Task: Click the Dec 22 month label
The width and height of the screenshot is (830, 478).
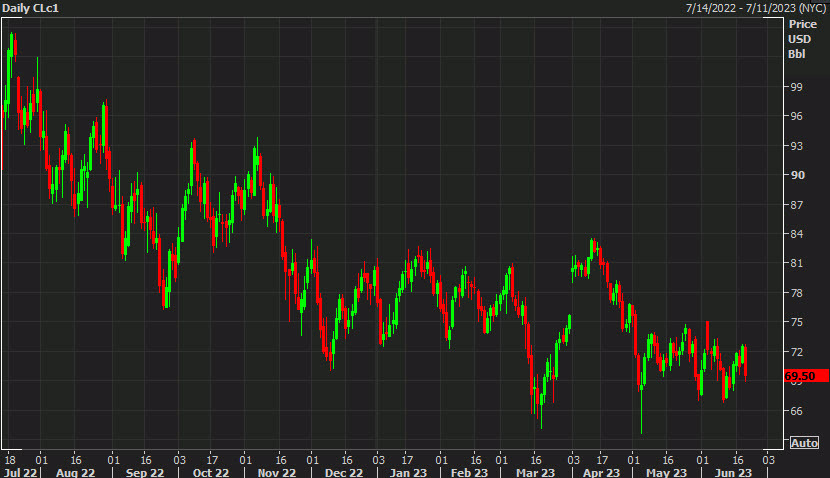Action: [344, 472]
